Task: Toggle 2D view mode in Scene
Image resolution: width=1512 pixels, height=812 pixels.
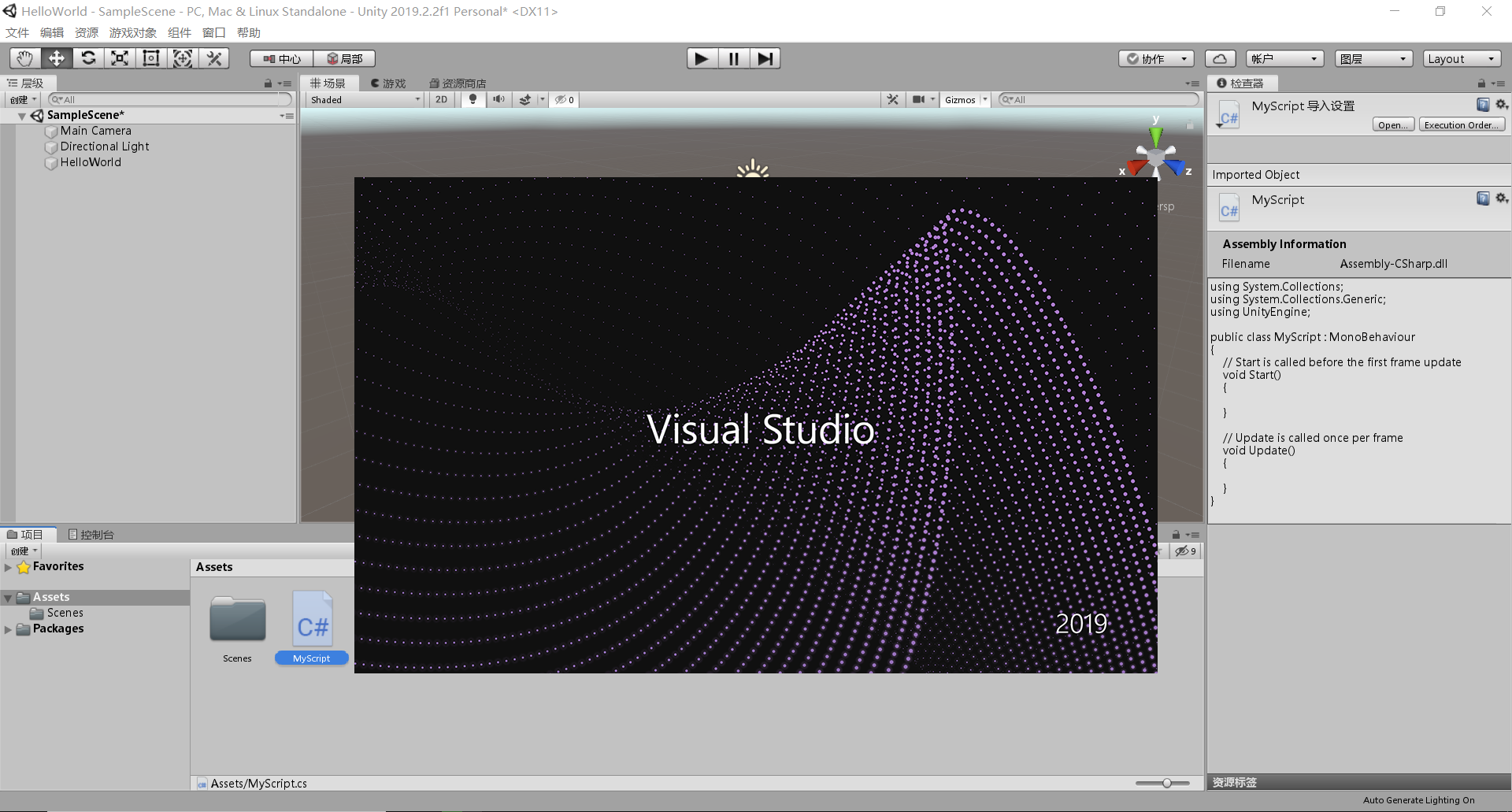Action: click(441, 100)
